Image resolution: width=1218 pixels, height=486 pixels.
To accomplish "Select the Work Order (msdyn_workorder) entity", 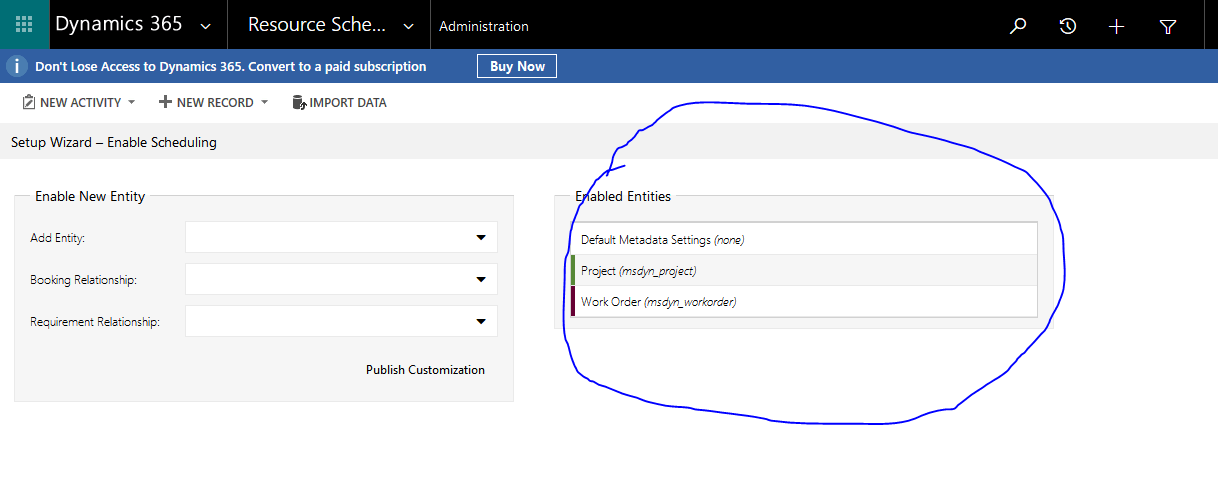I will (x=804, y=301).
